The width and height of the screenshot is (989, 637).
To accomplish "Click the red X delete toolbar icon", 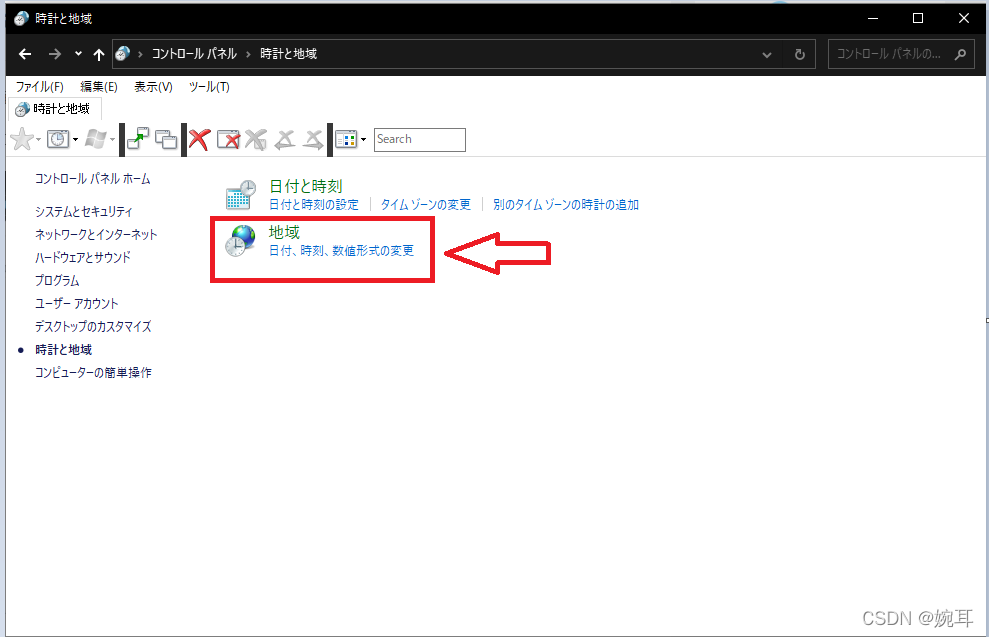I will tap(198, 139).
